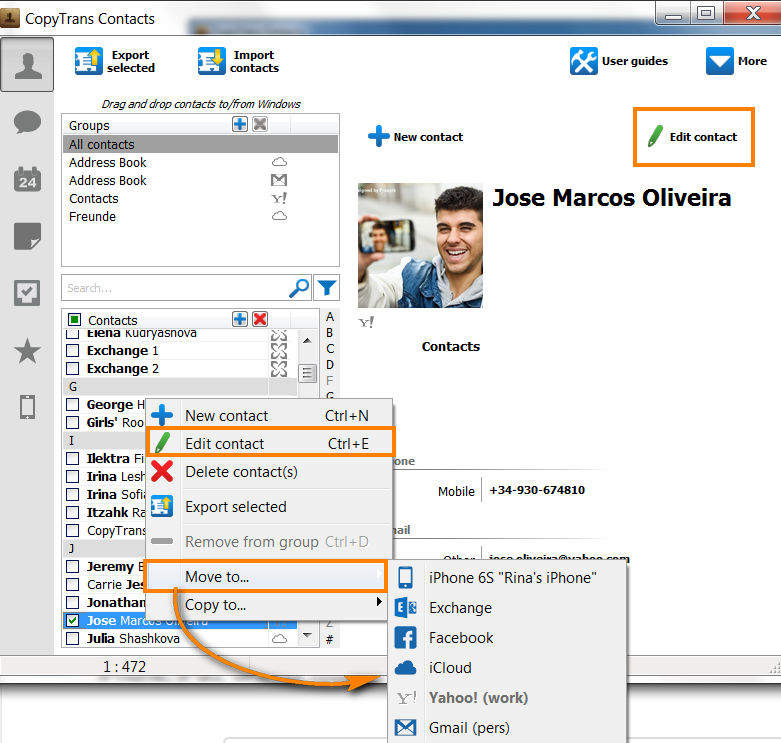The image size is (781, 743).
Task: Open the contact filter funnel
Action: tap(327, 288)
